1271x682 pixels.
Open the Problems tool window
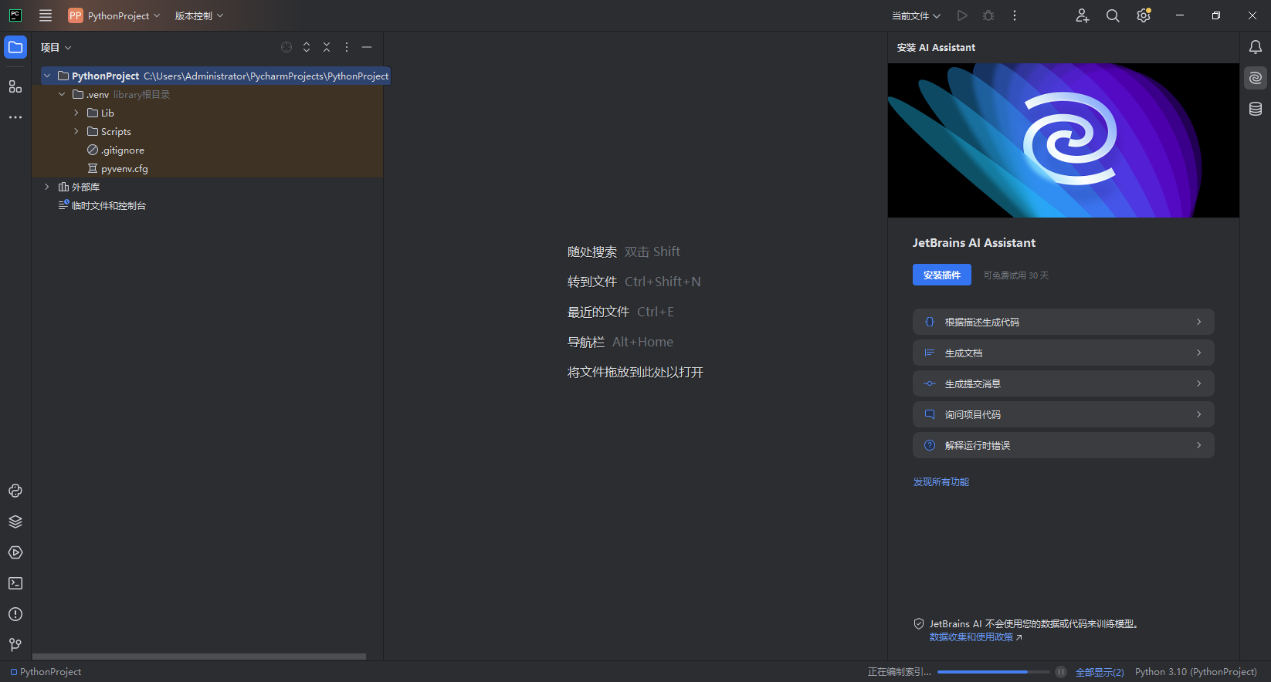[15, 614]
